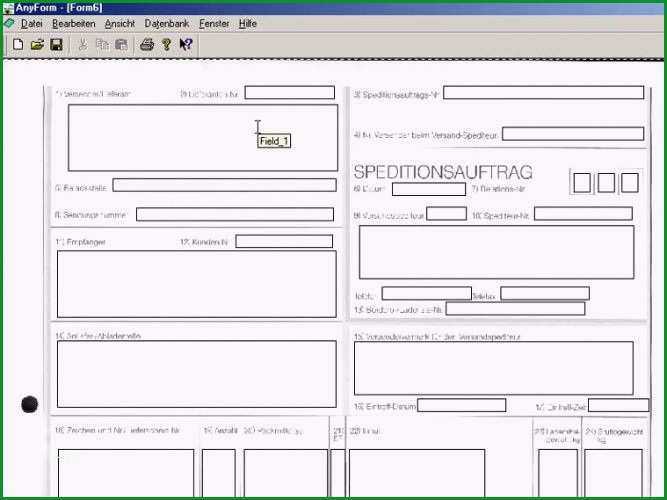This screenshot has width=667, height=500.
Task: Click the Inhalt box in bottom row
Action: [x=417, y=472]
